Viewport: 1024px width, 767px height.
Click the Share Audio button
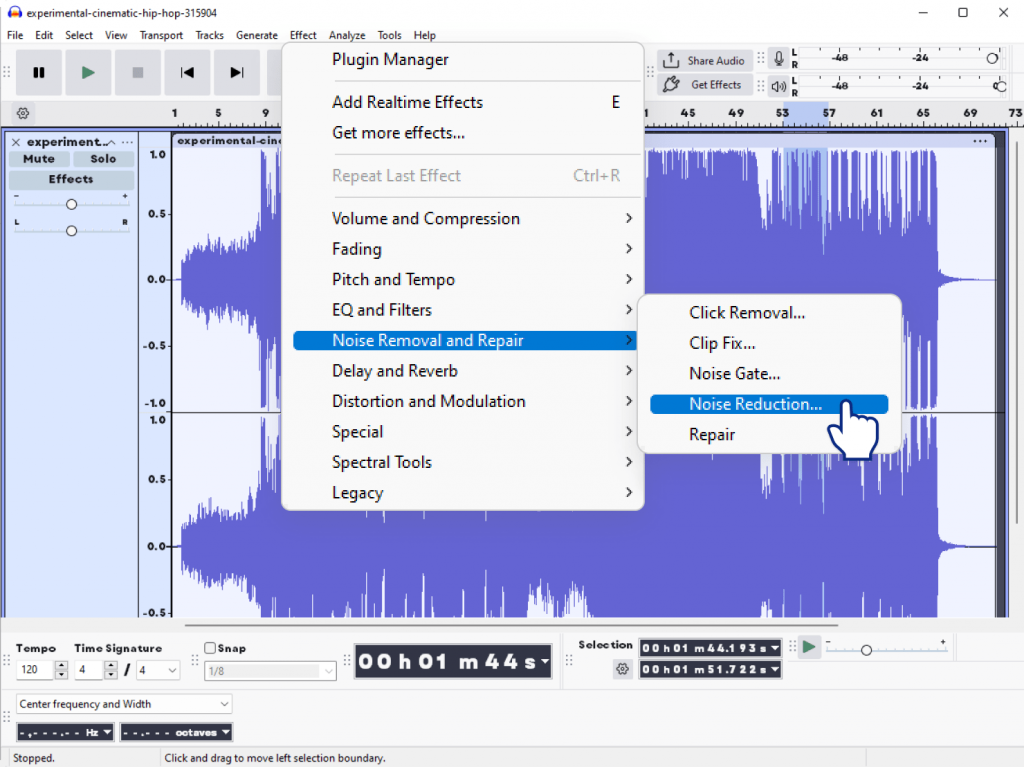[x=703, y=60]
